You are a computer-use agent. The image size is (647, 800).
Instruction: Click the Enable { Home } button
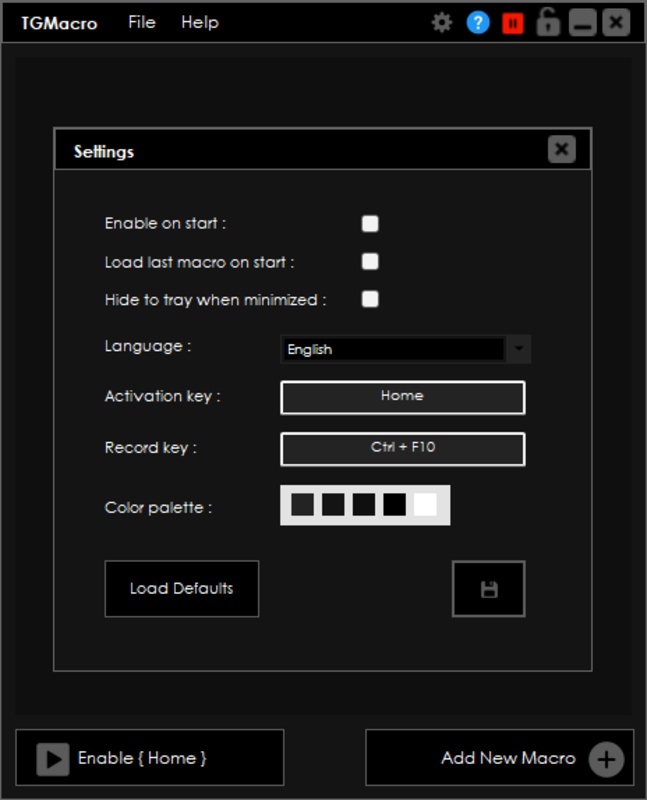click(x=150, y=758)
